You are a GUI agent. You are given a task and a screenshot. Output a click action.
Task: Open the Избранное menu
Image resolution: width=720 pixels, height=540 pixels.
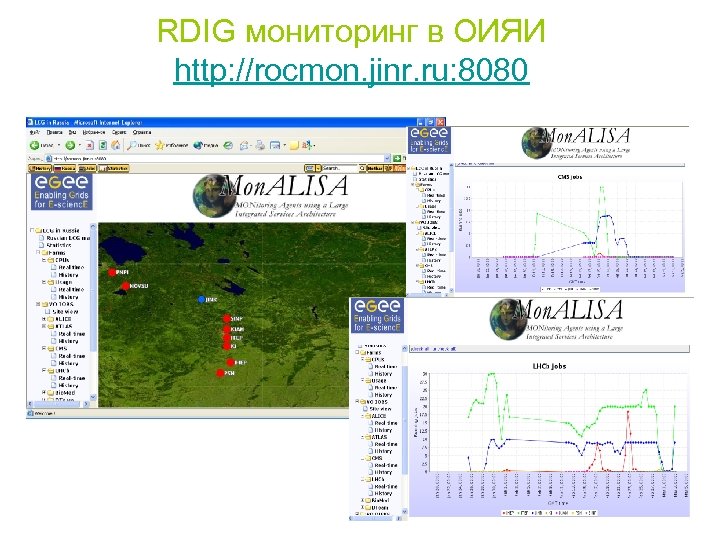(x=94, y=132)
